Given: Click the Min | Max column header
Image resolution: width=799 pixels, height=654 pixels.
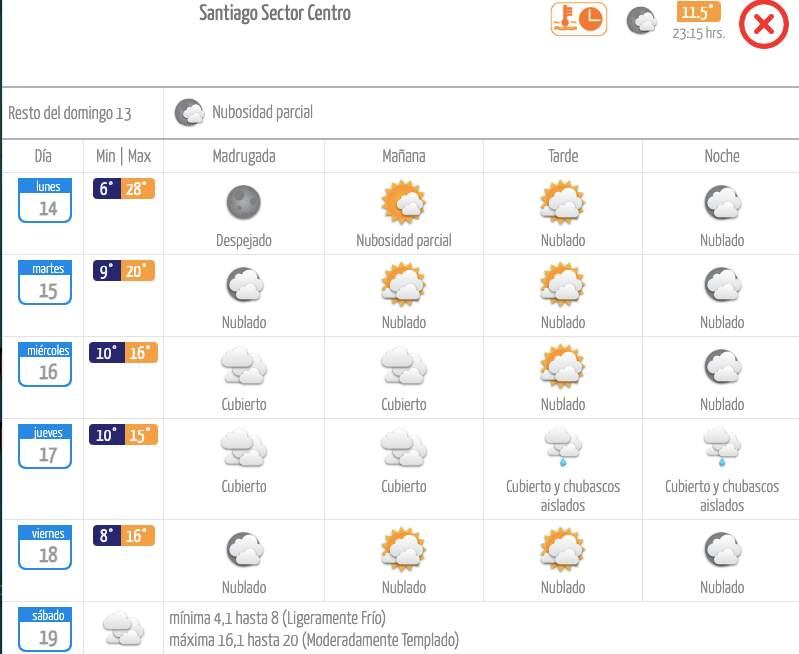Looking at the screenshot, I should pos(123,156).
